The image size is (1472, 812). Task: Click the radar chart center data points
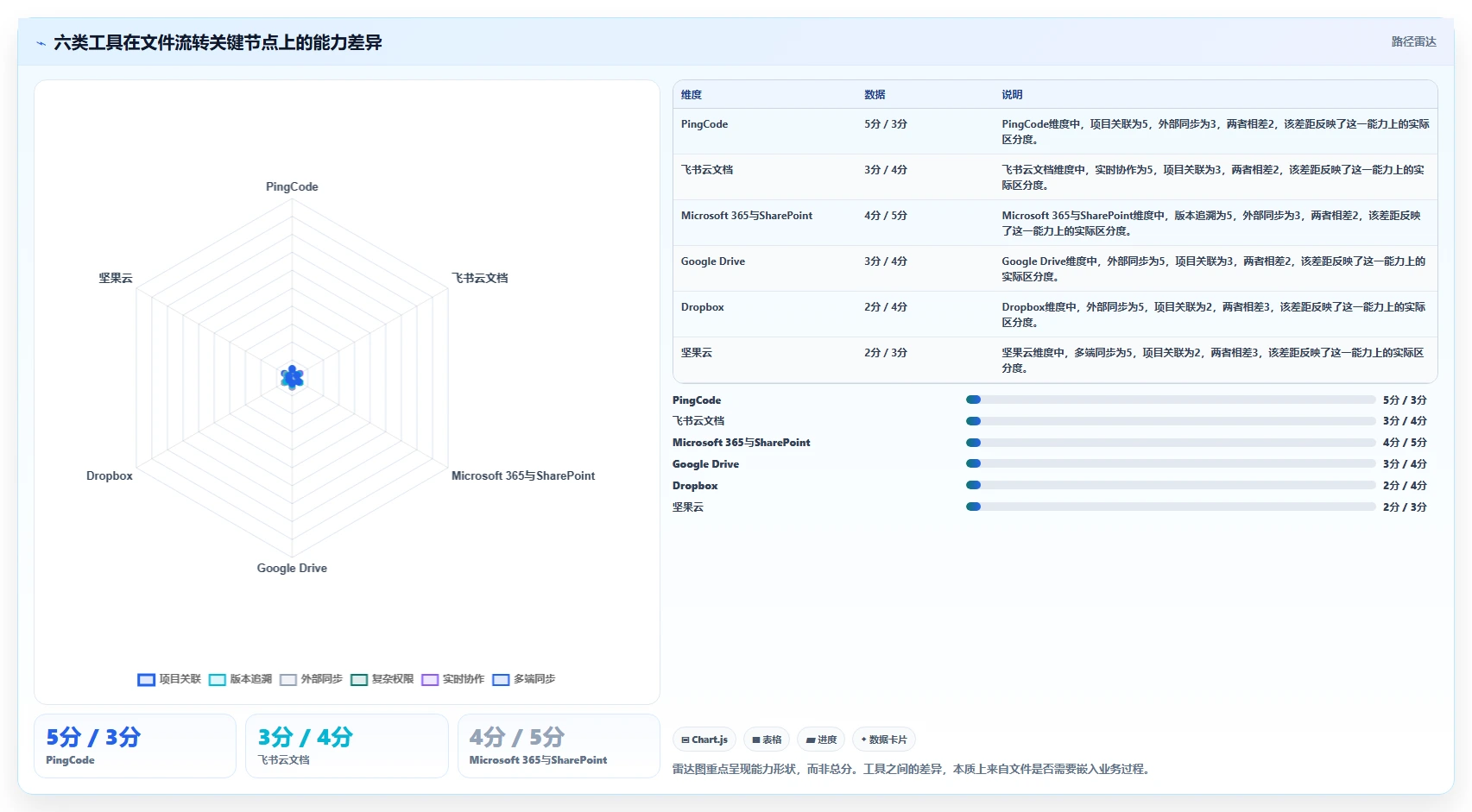(x=292, y=377)
